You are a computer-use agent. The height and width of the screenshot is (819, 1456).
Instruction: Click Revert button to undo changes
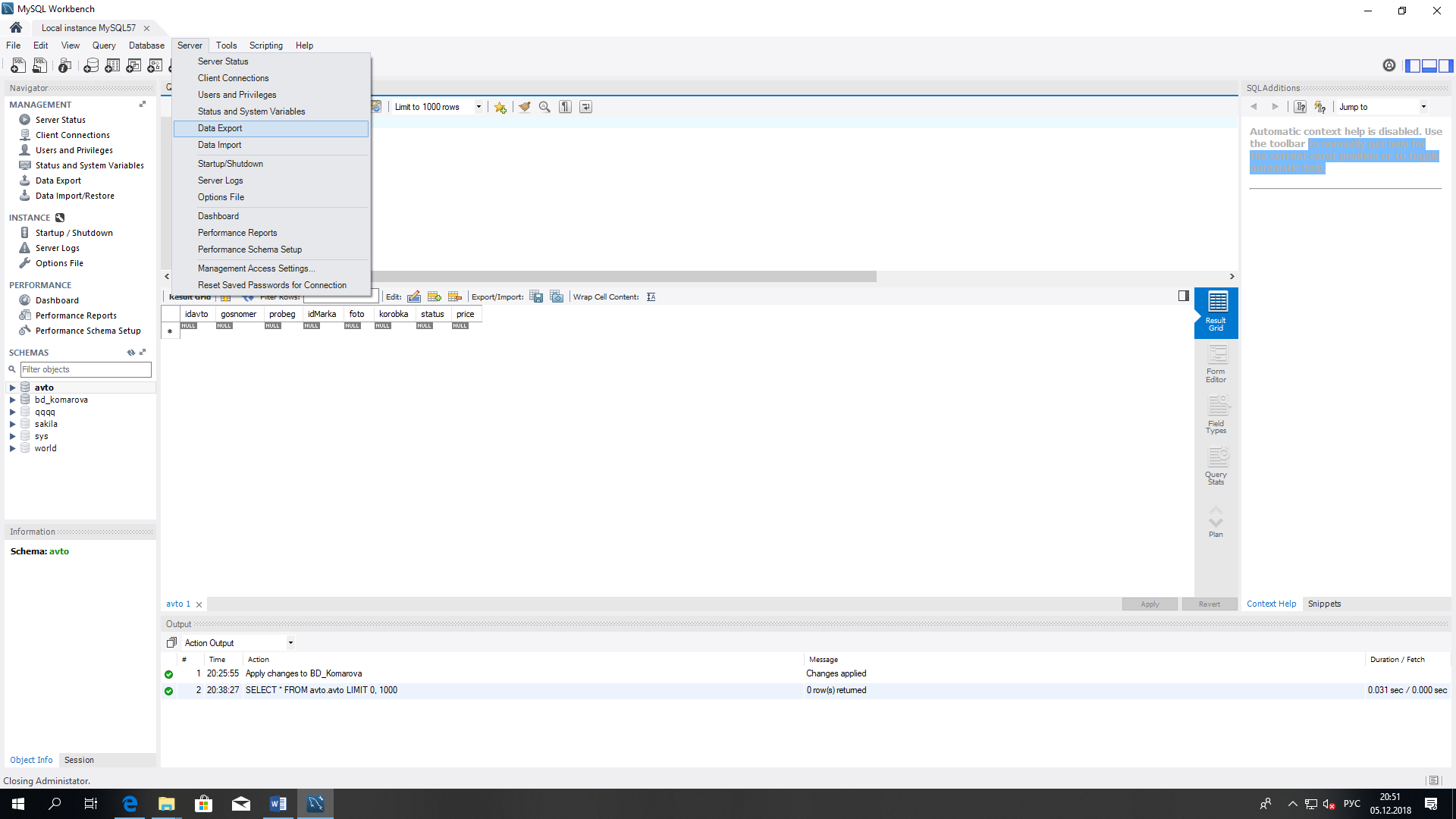(x=1210, y=604)
